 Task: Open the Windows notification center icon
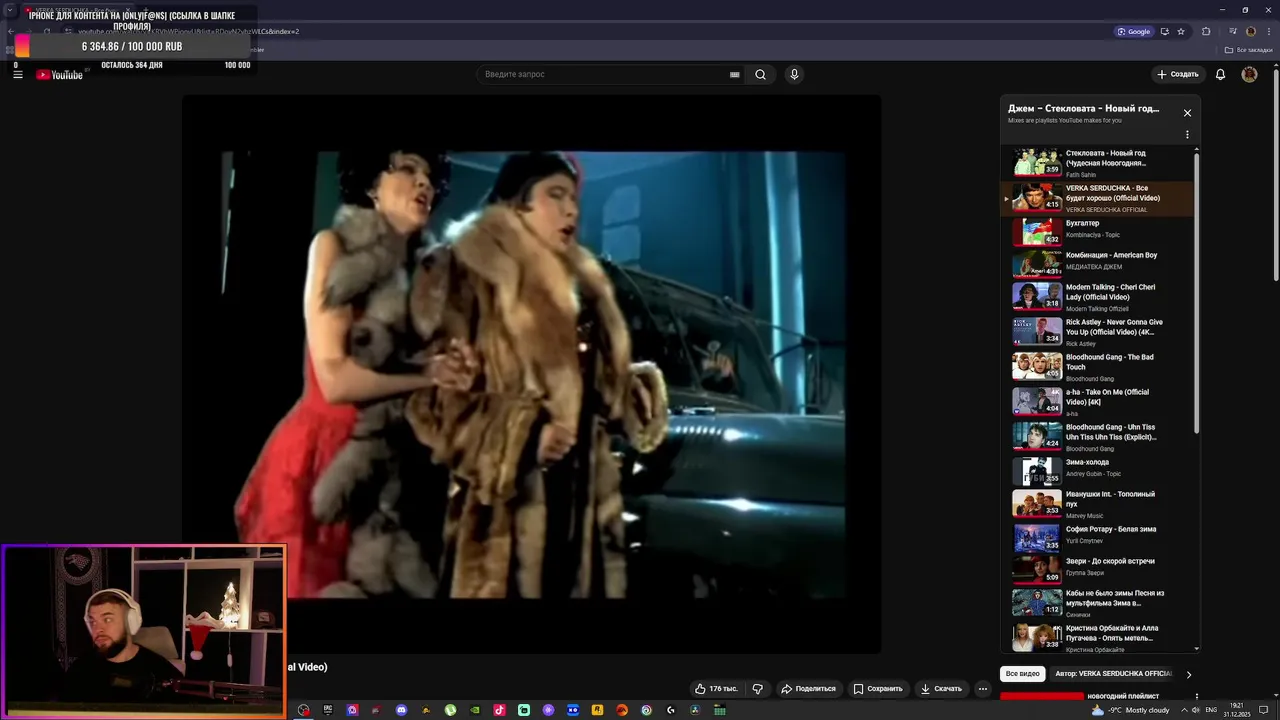pyautogui.click(x=1265, y=710)
